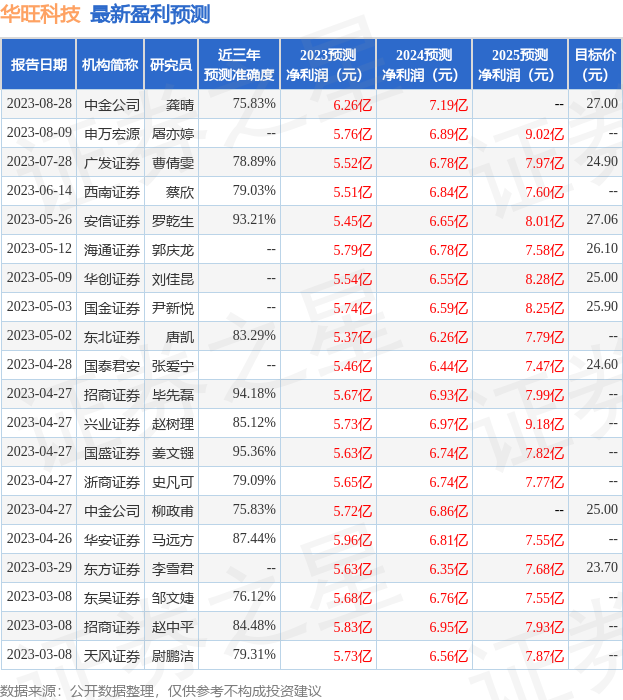Click the 7.47亿 forecast value

pos(544,366)
